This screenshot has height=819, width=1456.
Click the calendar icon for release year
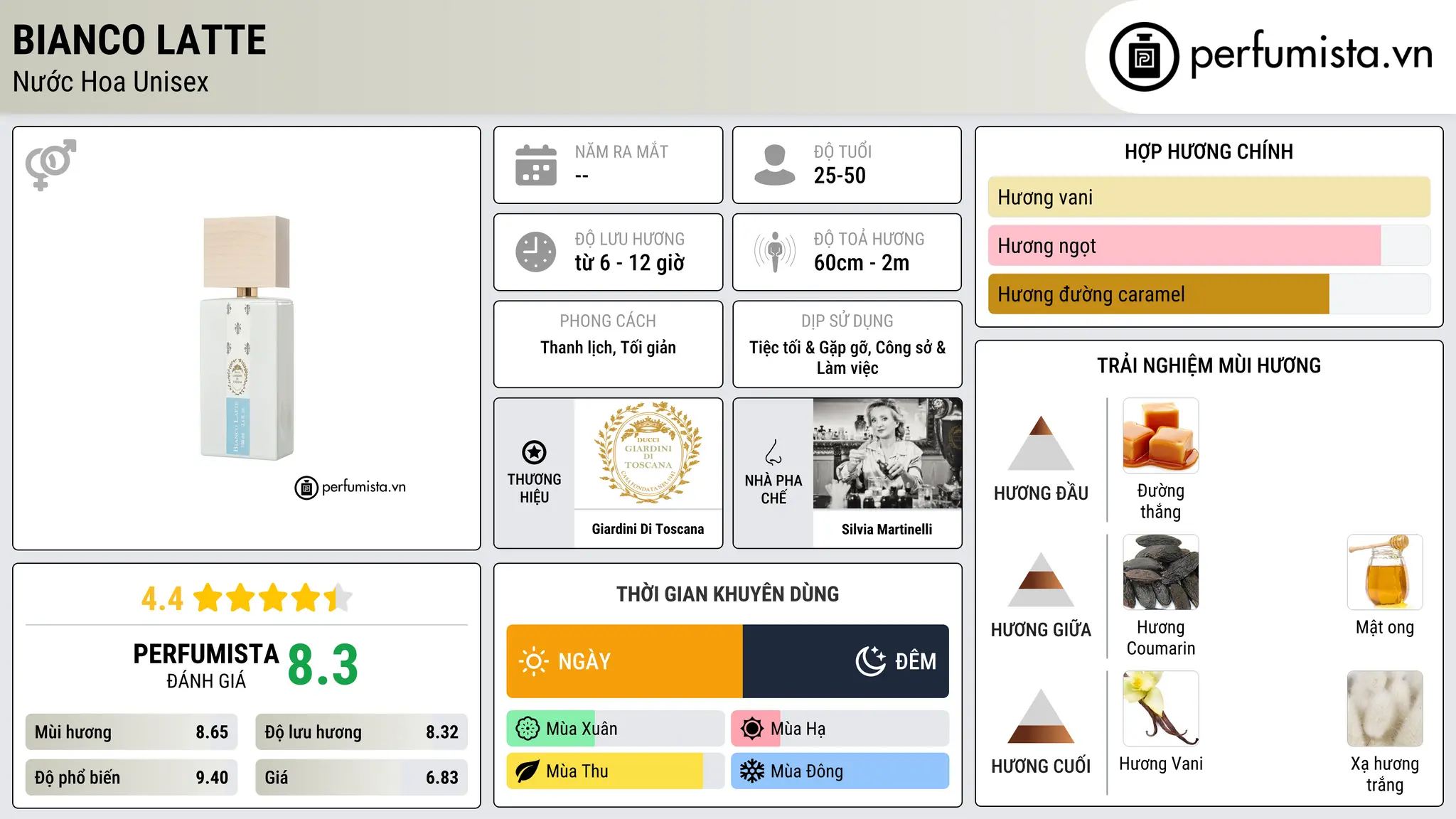(x=536, y=165)
